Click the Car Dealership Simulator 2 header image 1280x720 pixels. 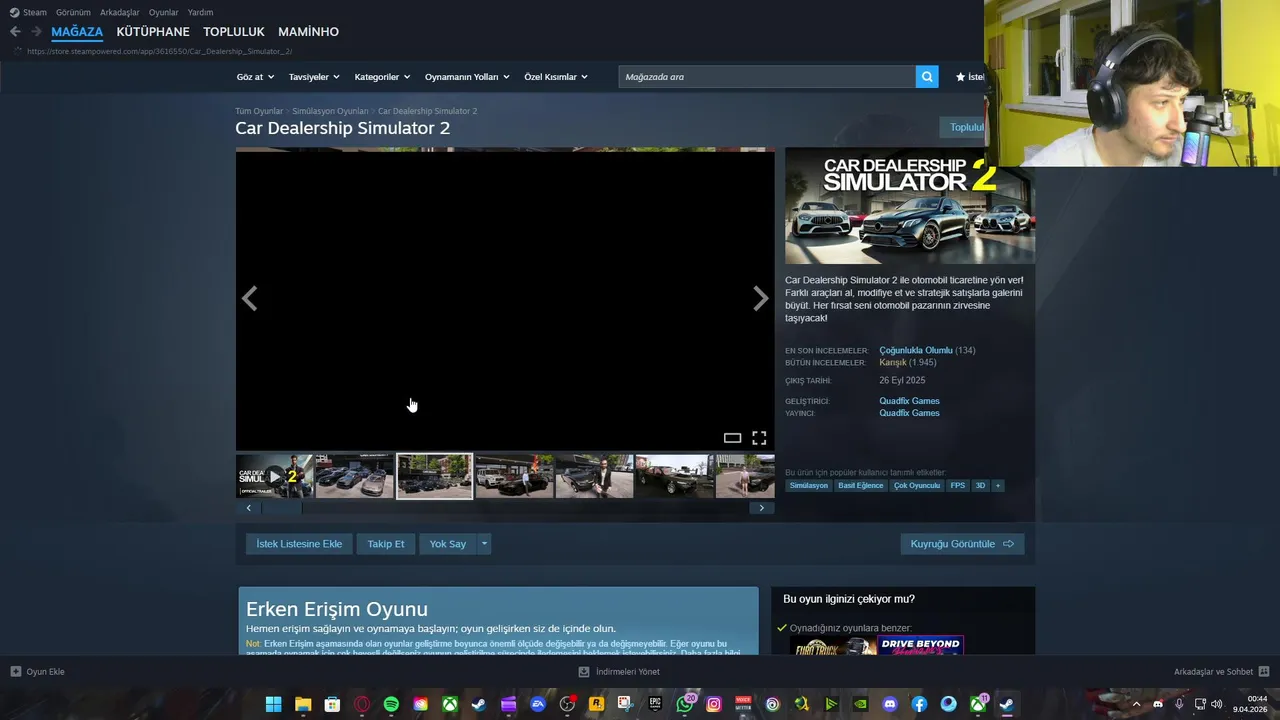pyautogui.click(x=910, y=206)
